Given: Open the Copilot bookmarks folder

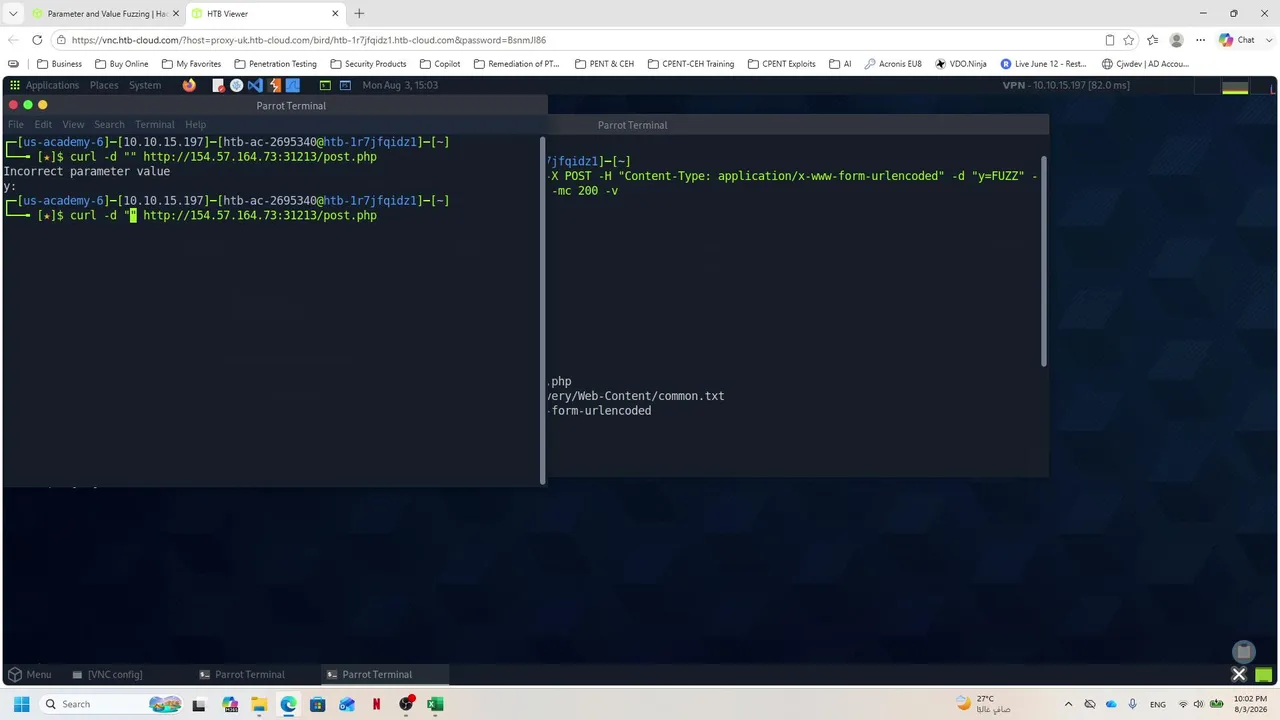Looking at the screenshot, I should (x=440, y=64).
